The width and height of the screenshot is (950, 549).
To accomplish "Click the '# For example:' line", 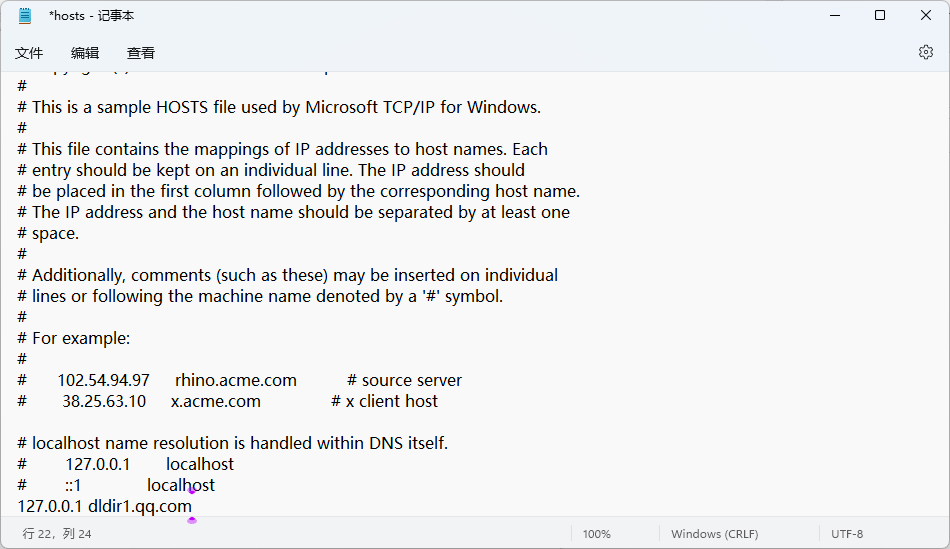I will coord(74,338).
